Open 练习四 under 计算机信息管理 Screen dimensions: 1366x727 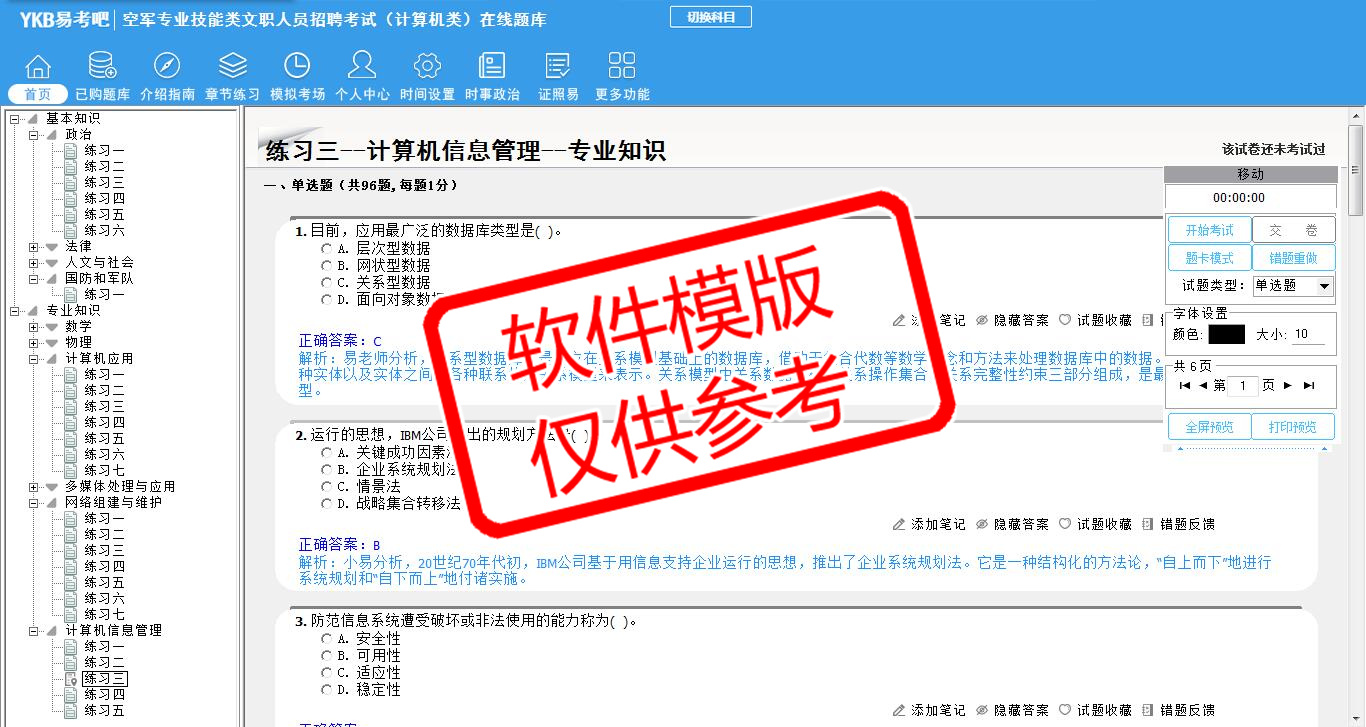(104, 694)
